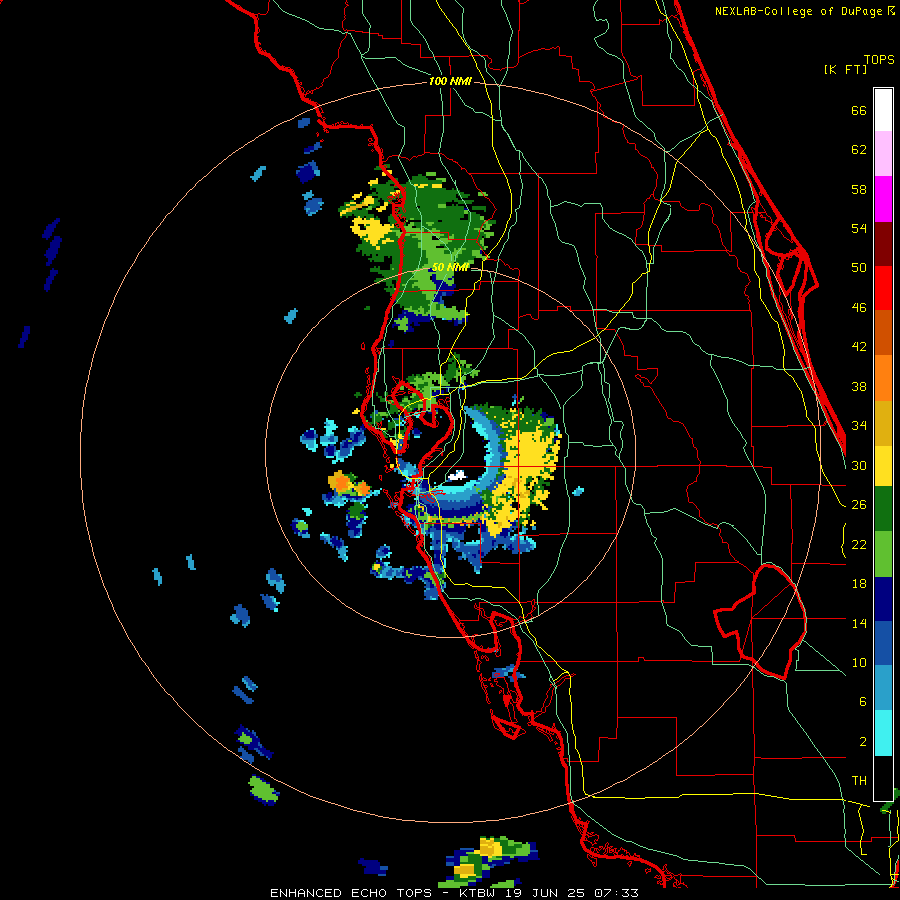Click the 'ENHANCED ECHO TOPS' caption text
This screenshot has height=900, width=900.
click(351, 893)
